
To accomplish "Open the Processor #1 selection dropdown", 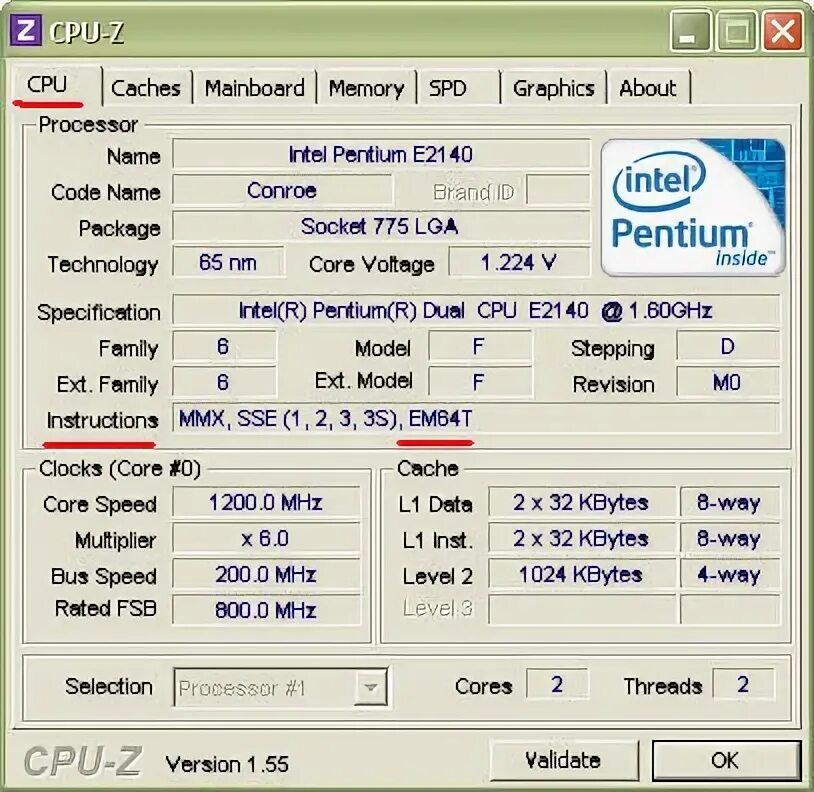I will (x=280, y=688).
